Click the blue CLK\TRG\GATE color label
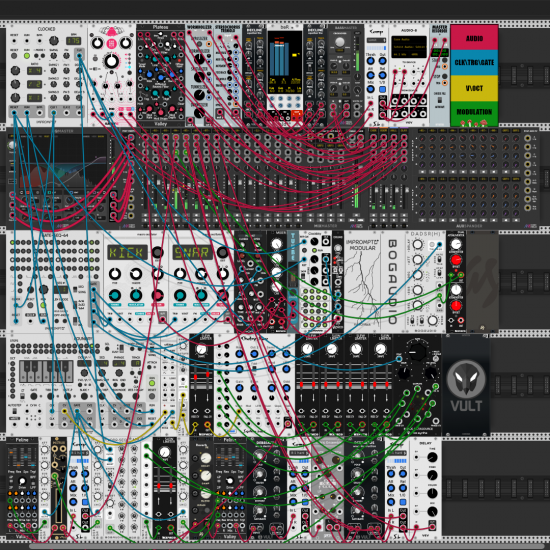The height and width of the screenshot is (550, 550). 474,63
